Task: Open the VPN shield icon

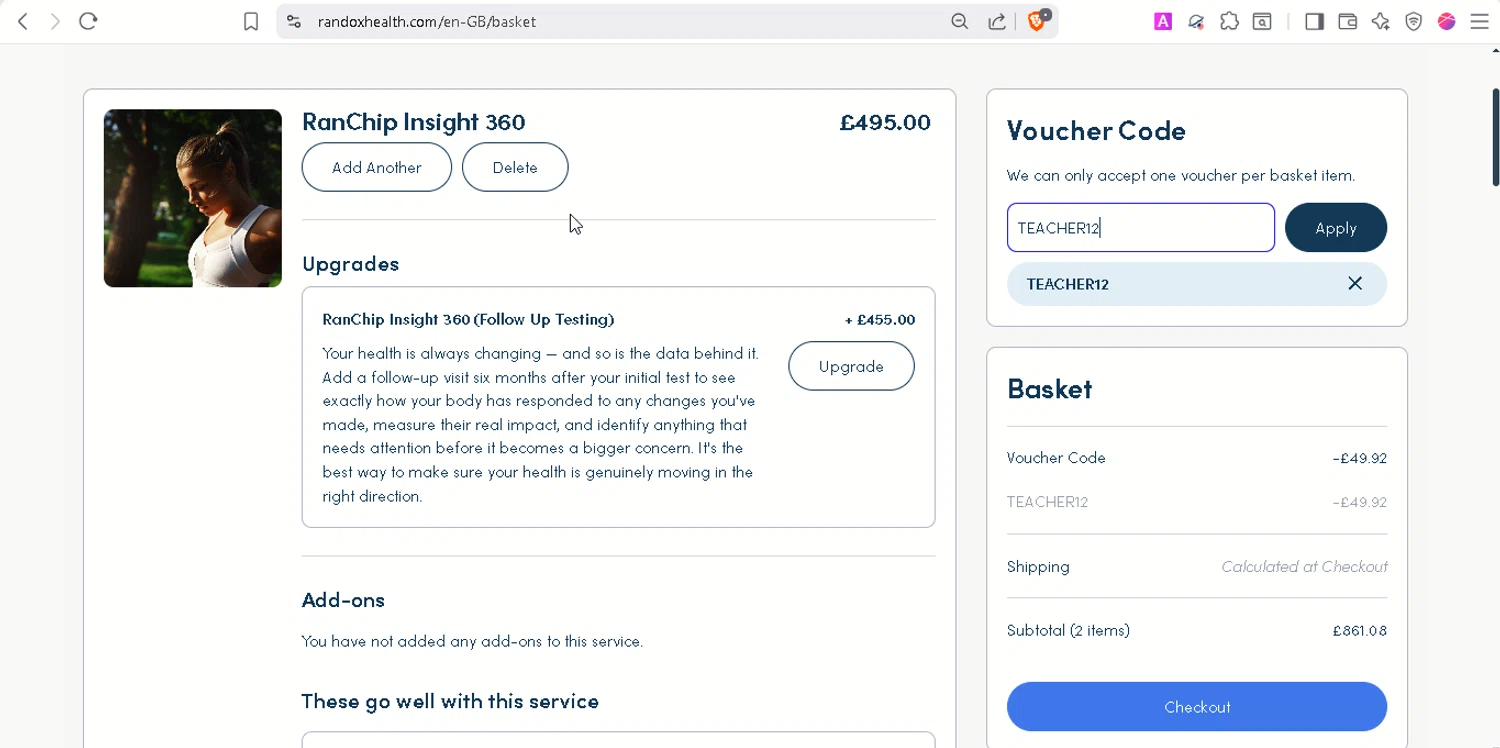Action: pyautogui.click(x=1413, y=21)
